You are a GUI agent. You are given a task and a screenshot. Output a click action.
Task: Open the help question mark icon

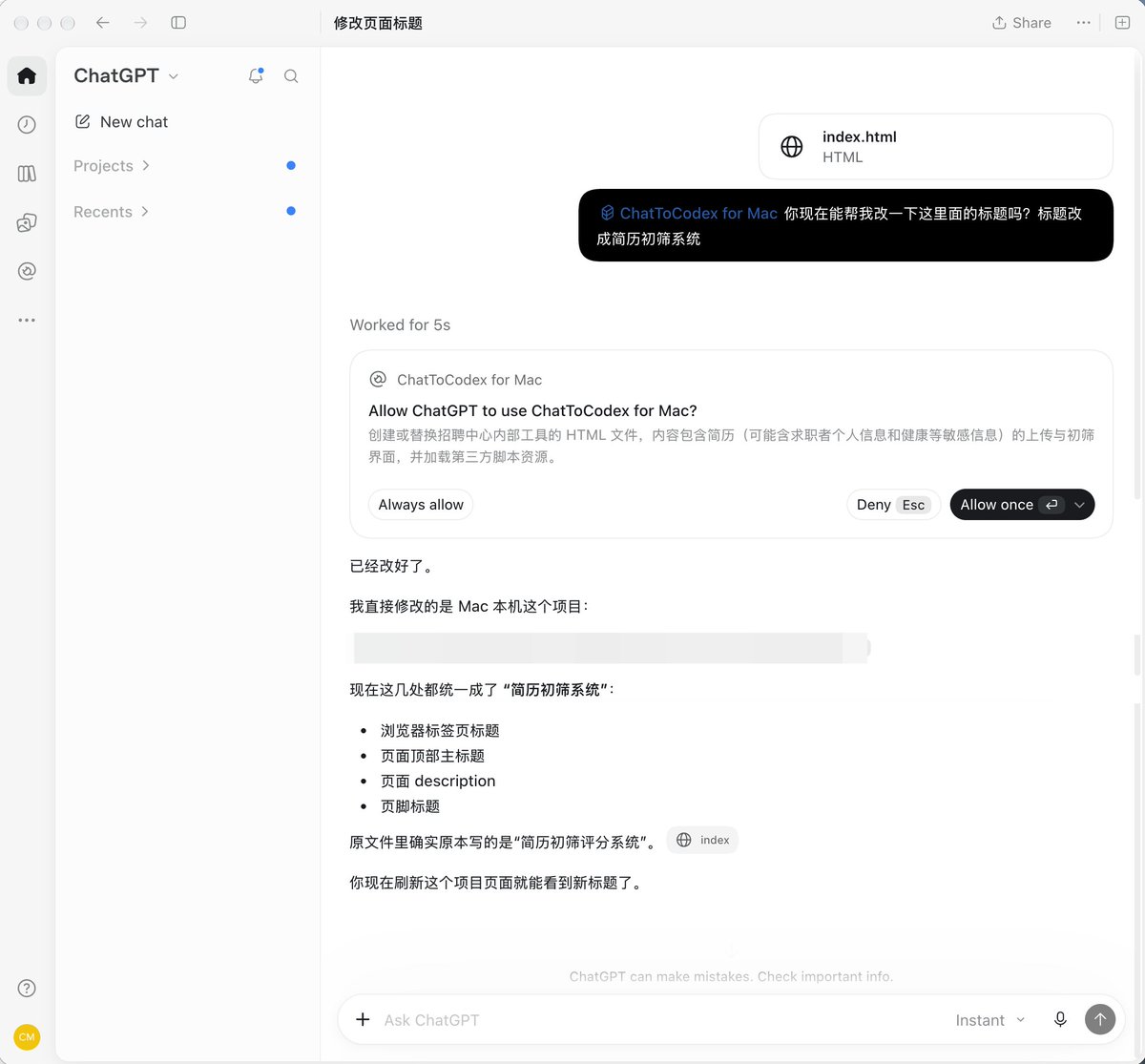[x=27, y=989]
